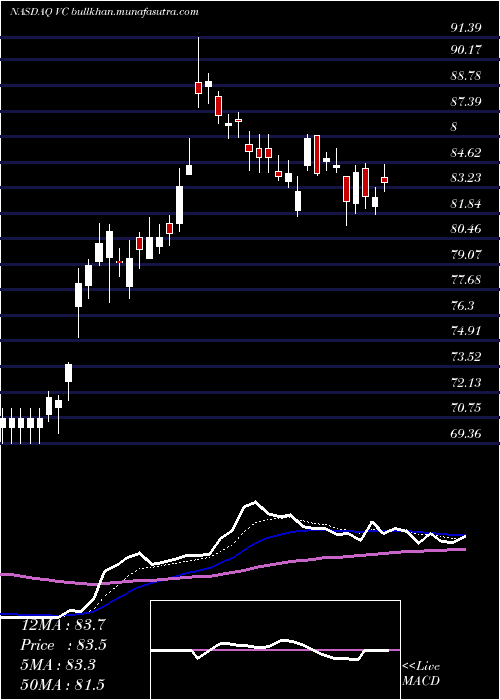Click the 50MA : 81.5 readout
This screenshot has width=500, height=700.
coord(63,685)
